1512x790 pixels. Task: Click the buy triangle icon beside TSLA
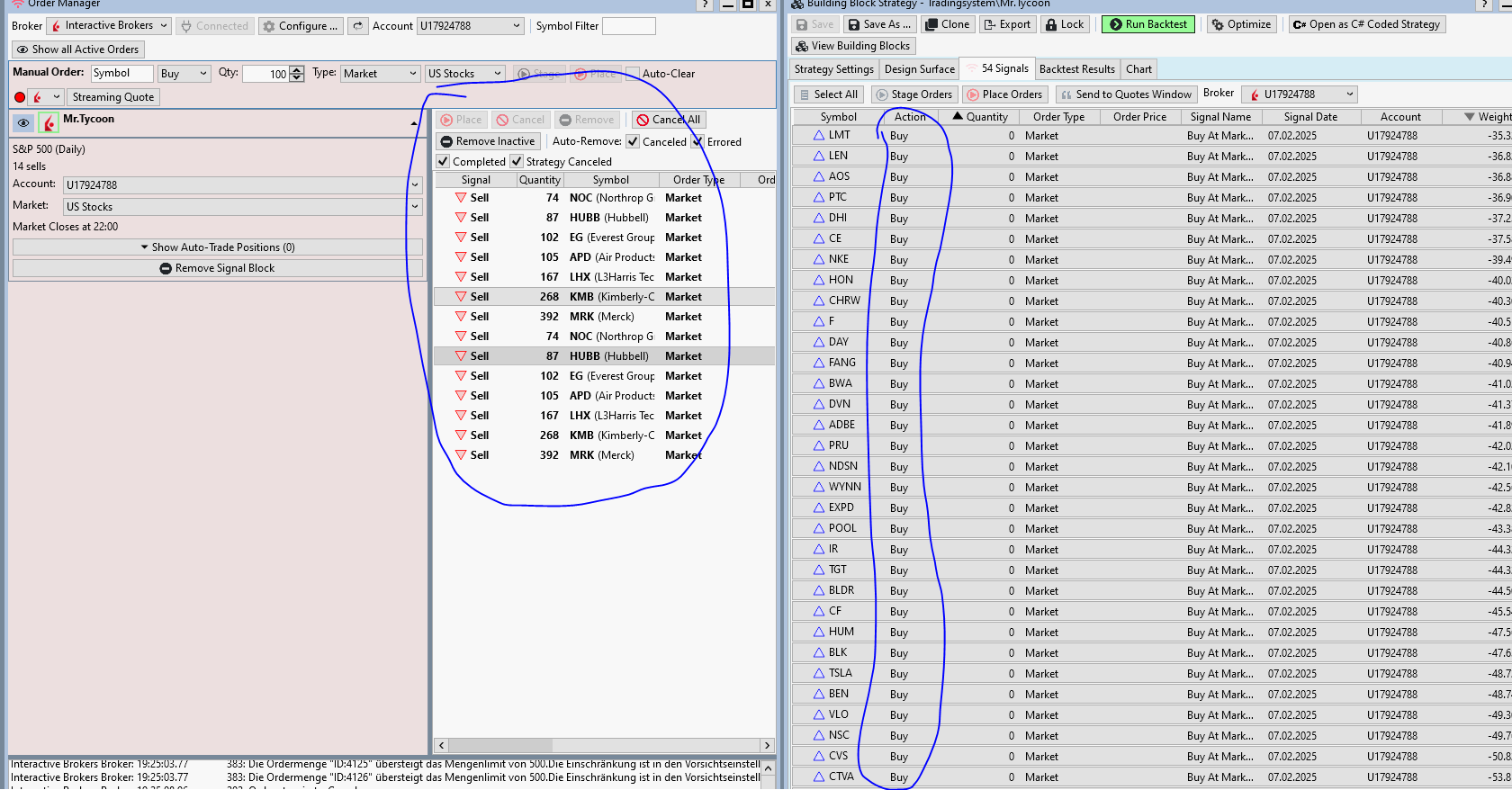[819, 673]
